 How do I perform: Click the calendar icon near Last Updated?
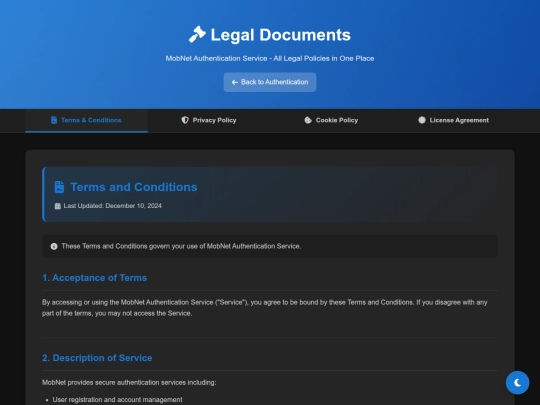tap(58, 206)
